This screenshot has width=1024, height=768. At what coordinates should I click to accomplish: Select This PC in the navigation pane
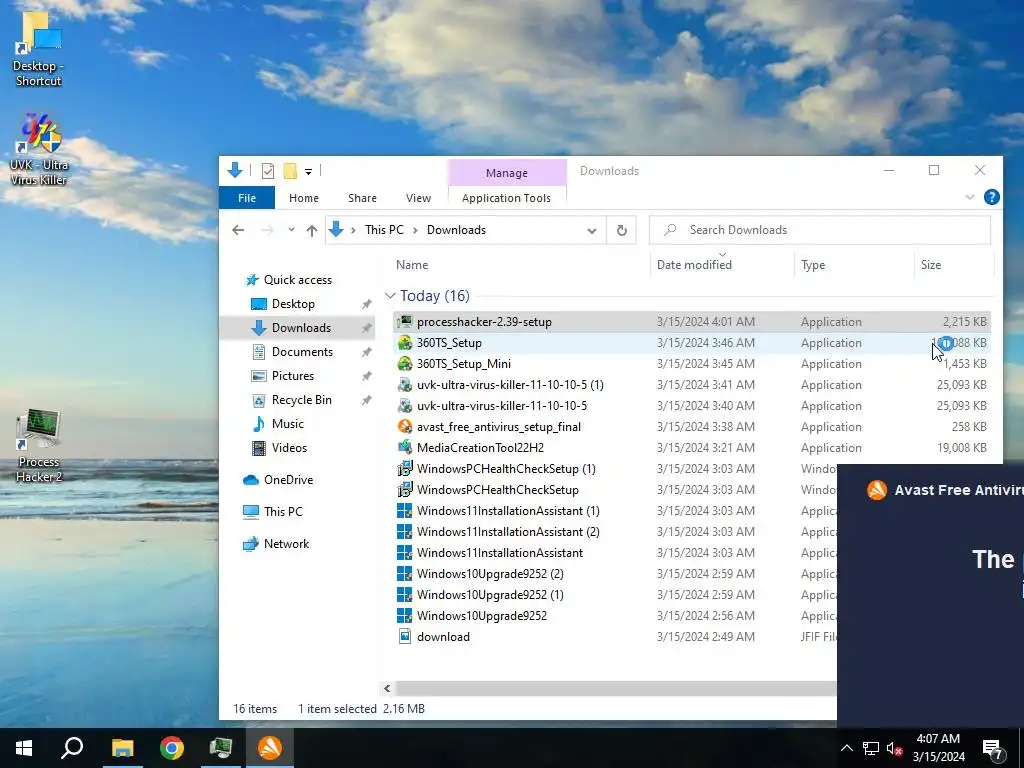(x=283, y=512)
